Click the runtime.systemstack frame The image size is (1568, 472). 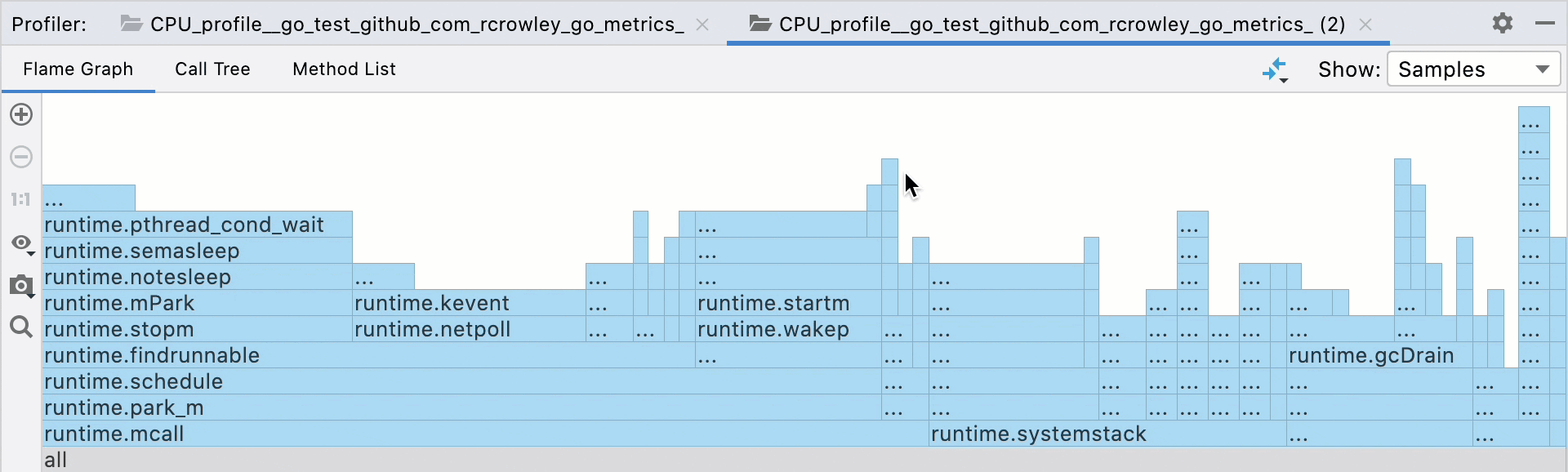1040,434
